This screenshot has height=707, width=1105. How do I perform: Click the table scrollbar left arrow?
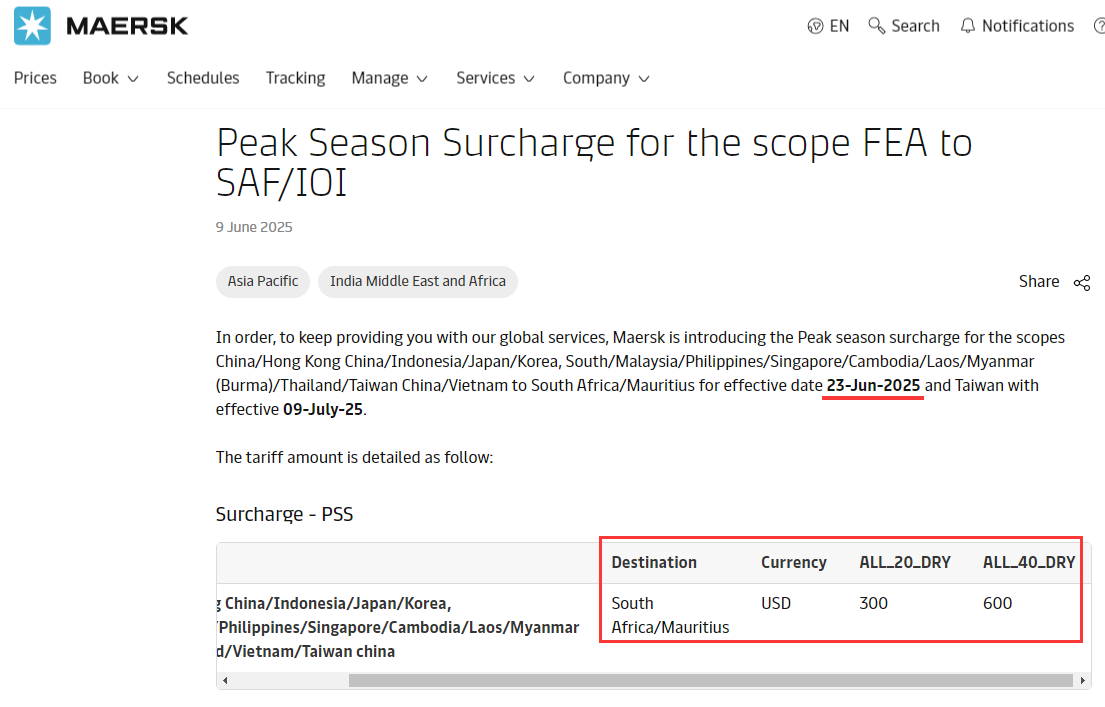pyautogui.click(x=225, y=681)
